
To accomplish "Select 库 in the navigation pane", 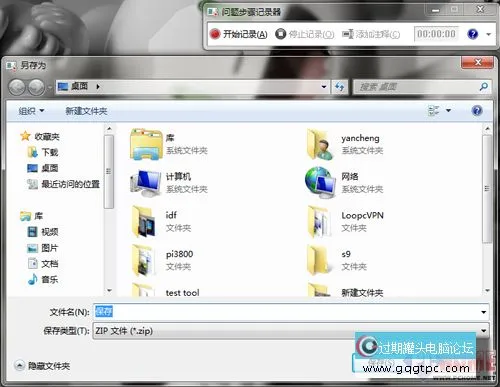I will pyautogui.click(x=38, y=216).
